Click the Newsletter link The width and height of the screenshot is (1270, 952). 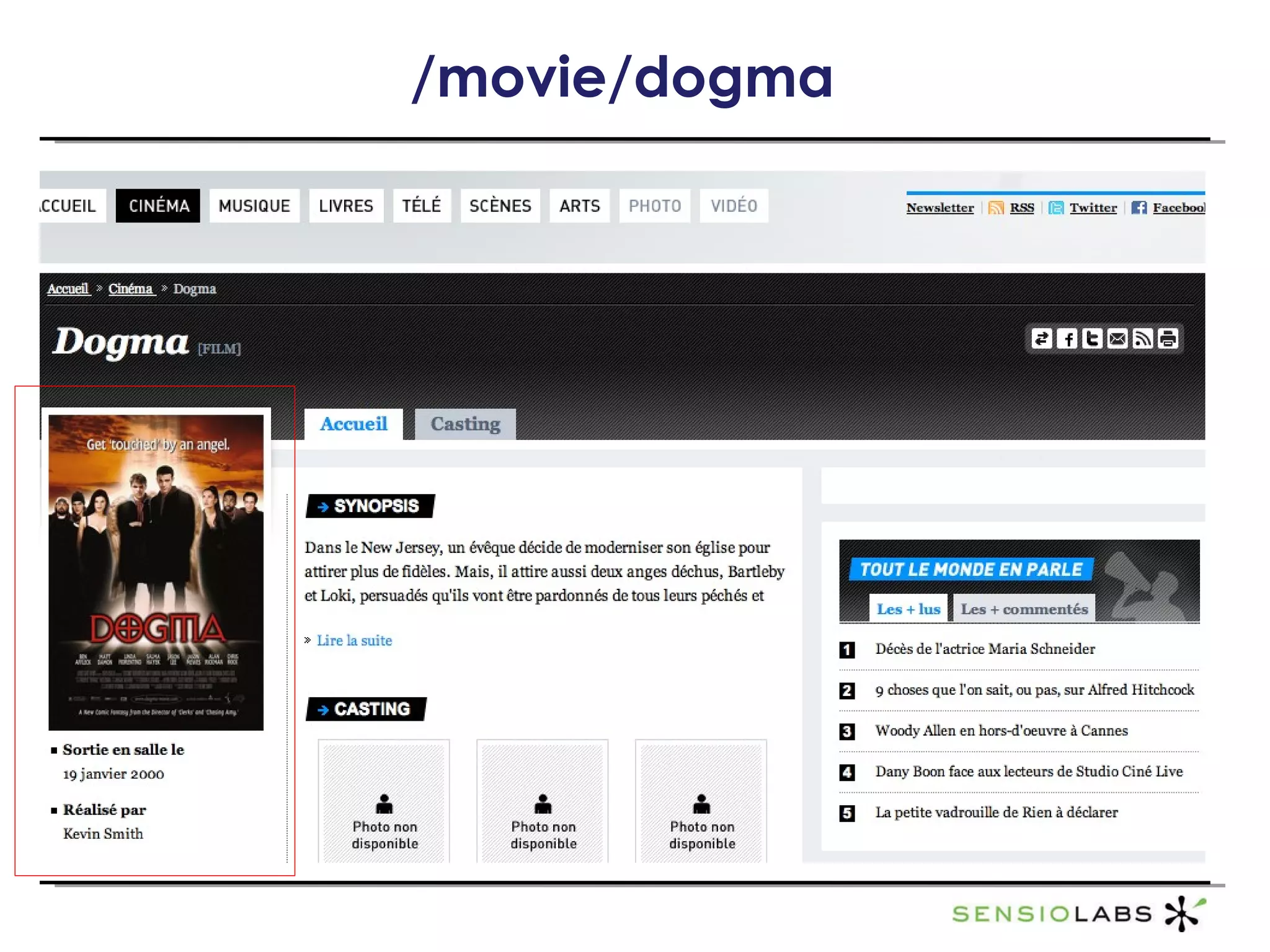940,208
